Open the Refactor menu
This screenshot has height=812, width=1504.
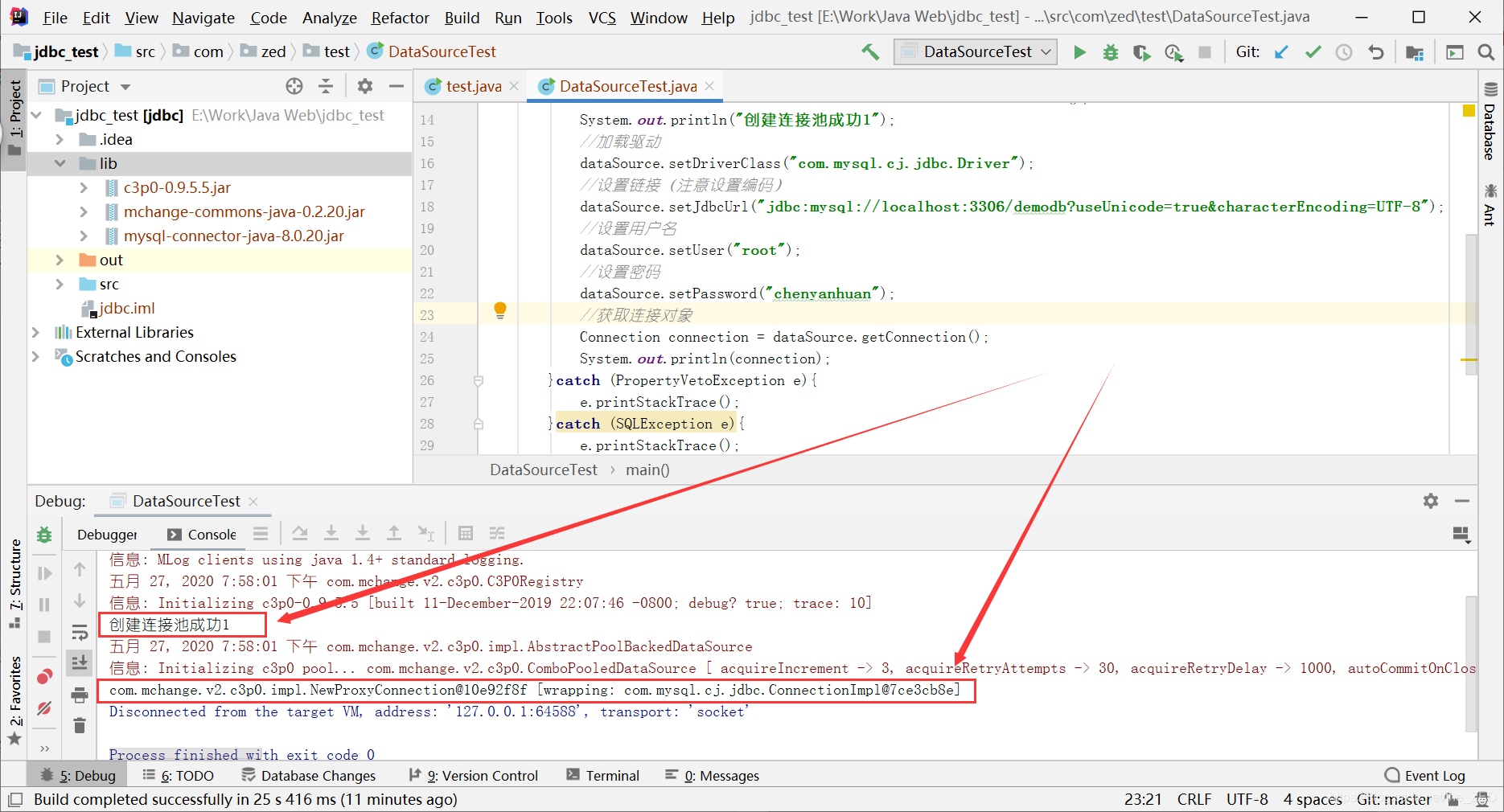pos(400,18)
